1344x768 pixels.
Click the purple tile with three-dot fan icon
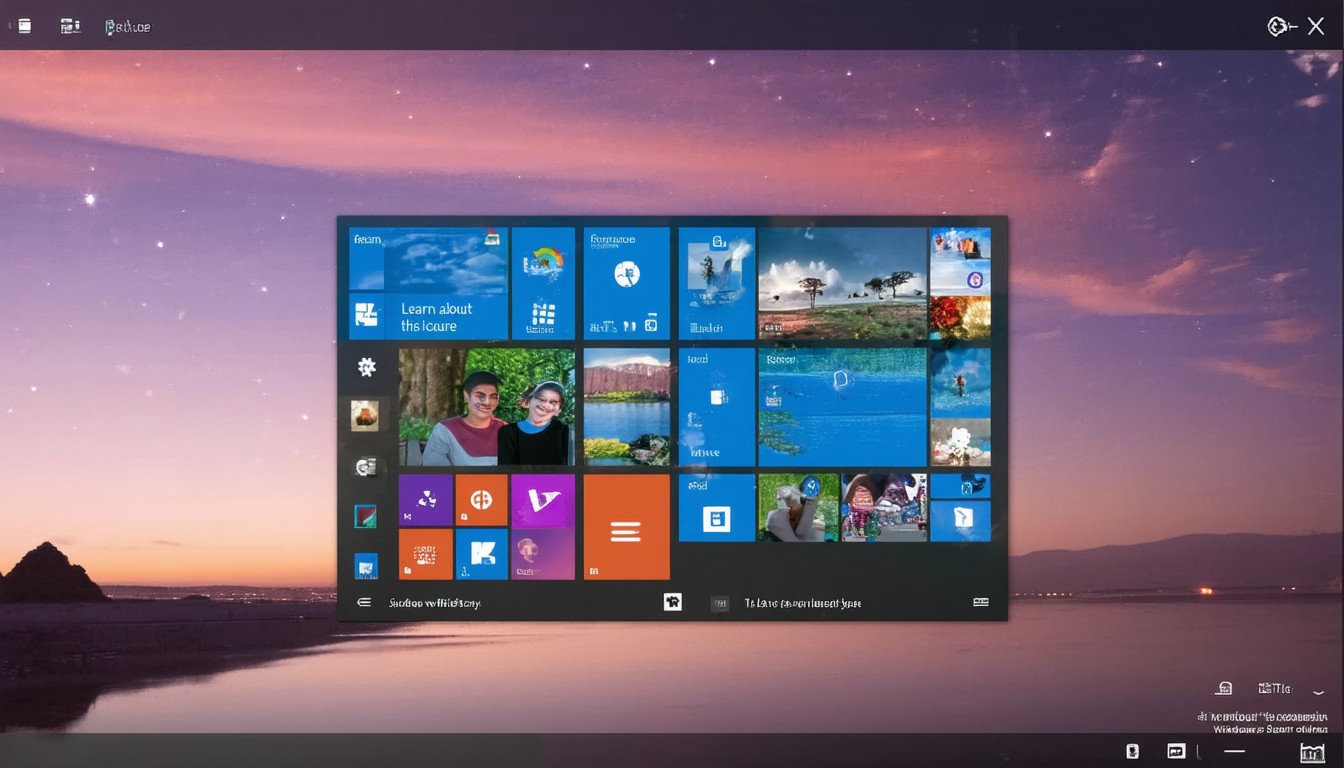[x=426, y=500]
